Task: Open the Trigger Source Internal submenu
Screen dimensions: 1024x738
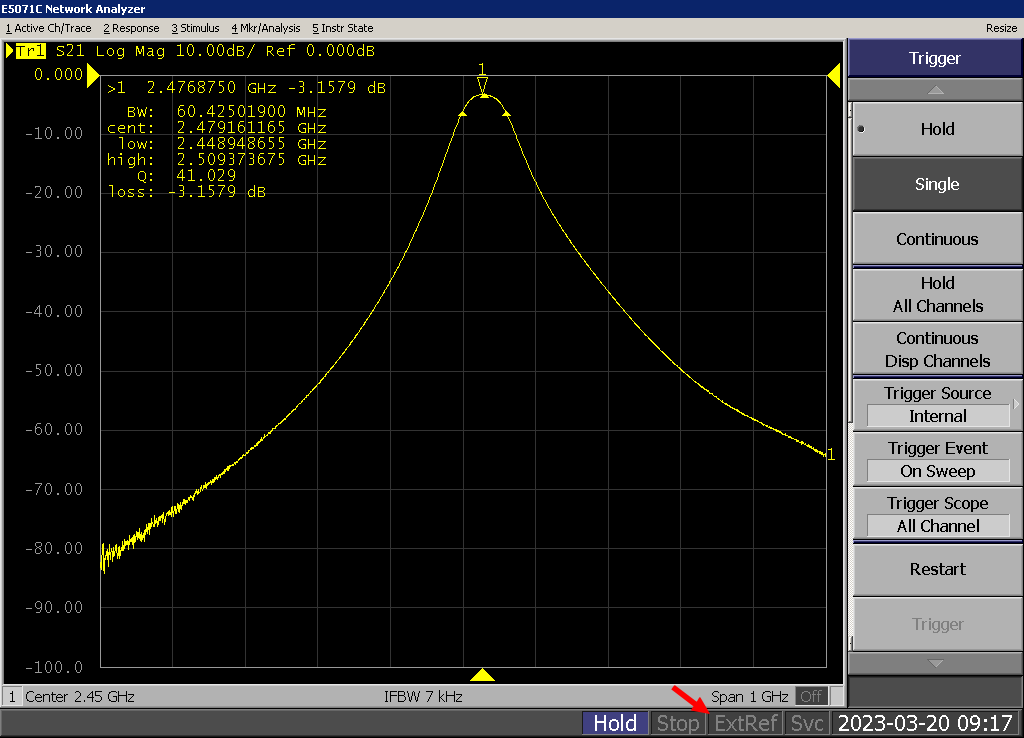Action: tap(936, 405)
